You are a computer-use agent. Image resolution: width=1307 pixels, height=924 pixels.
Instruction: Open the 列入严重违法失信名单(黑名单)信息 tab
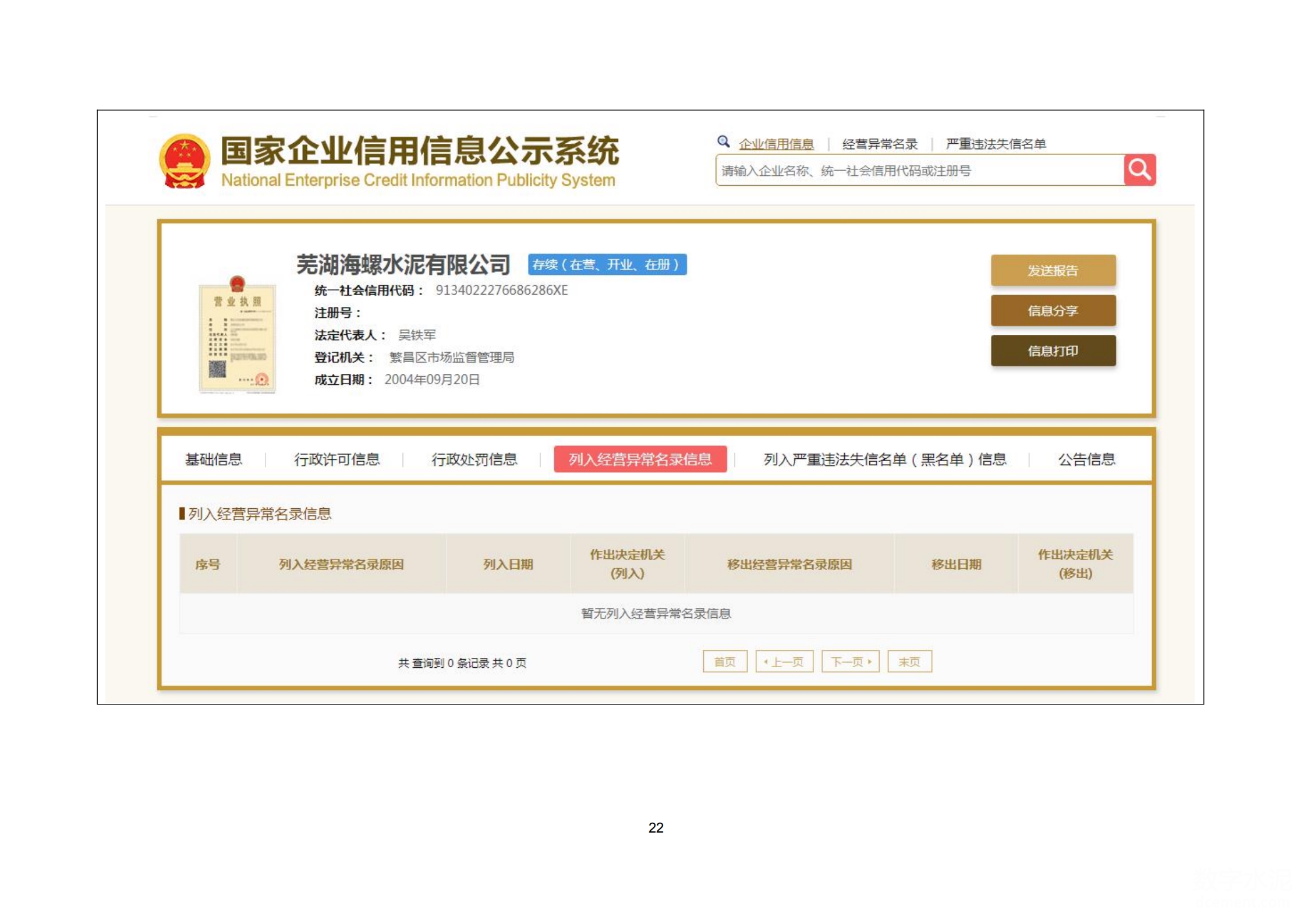pyautogui.click(x=884, y=459)
